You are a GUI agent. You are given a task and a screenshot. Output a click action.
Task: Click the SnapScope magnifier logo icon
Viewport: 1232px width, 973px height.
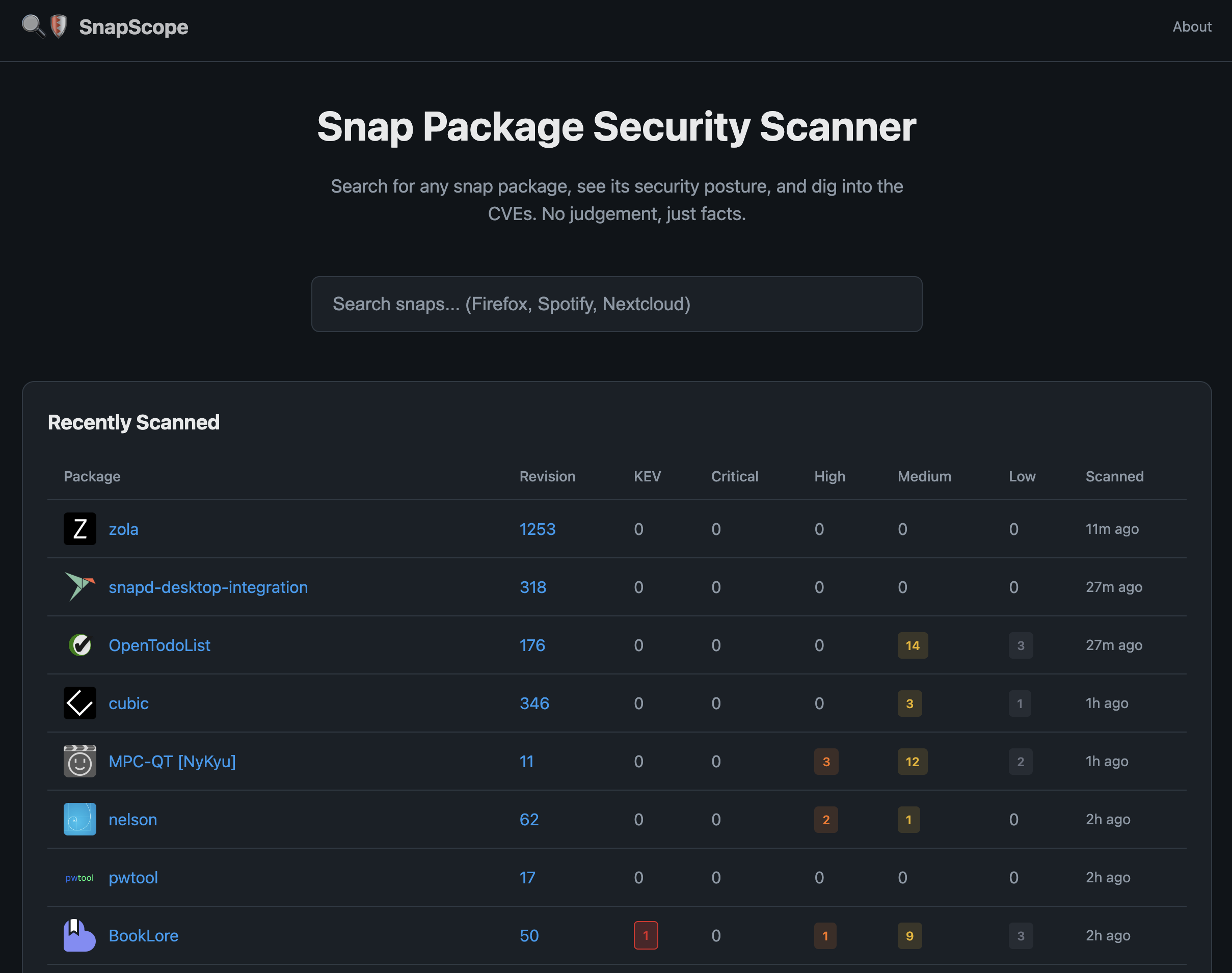tap(33, 26)
